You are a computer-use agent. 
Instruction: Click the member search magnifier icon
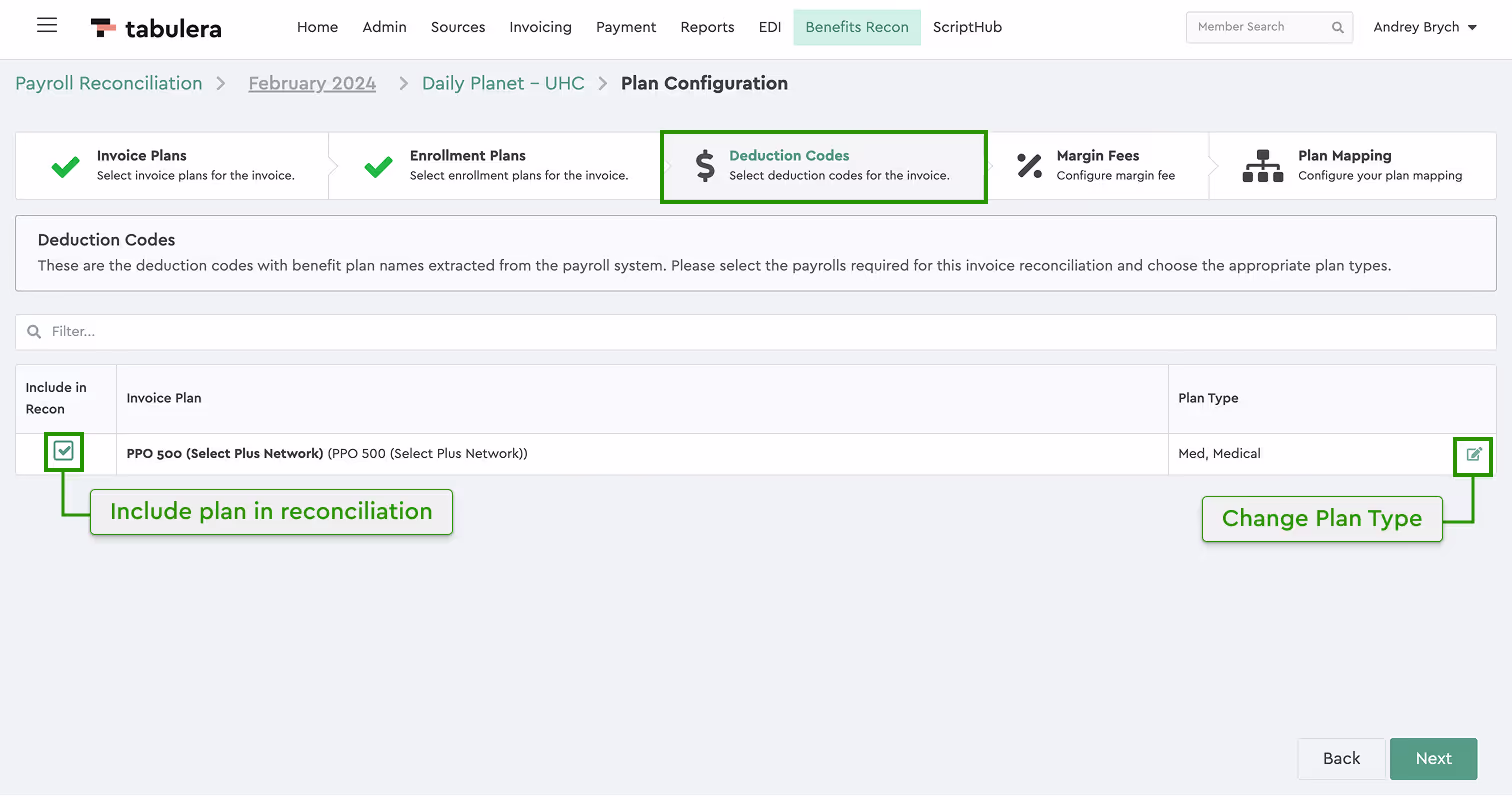[x=1338, y=28]
